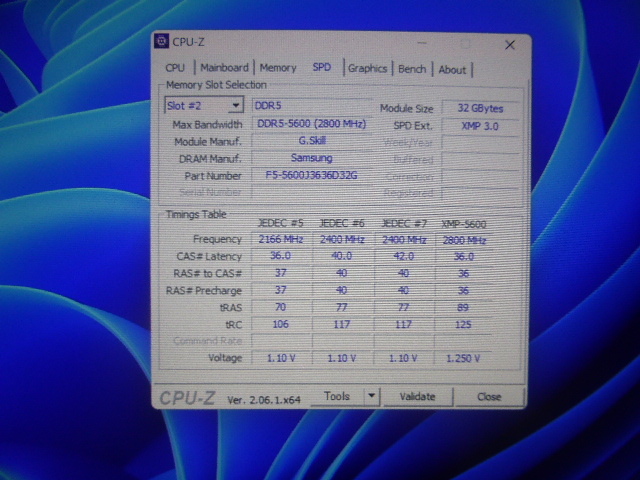Select the Module Manuf. value G.Skill
The width and height of the screenshot is (640, 480).
[x=311, y=141]
